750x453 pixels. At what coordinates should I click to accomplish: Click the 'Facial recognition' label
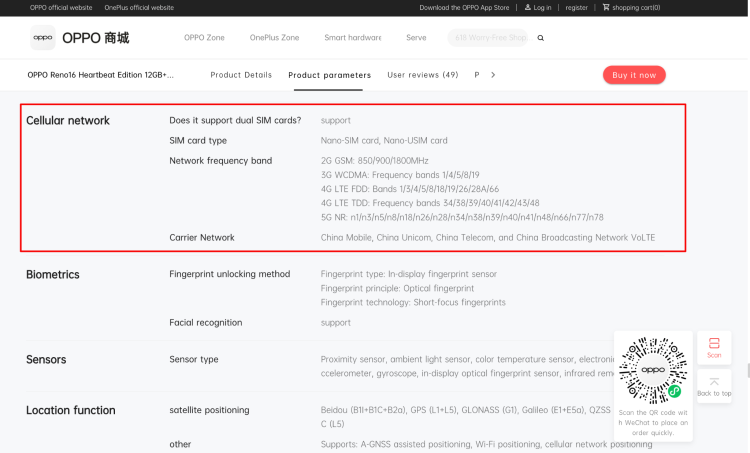click(206, 323)
